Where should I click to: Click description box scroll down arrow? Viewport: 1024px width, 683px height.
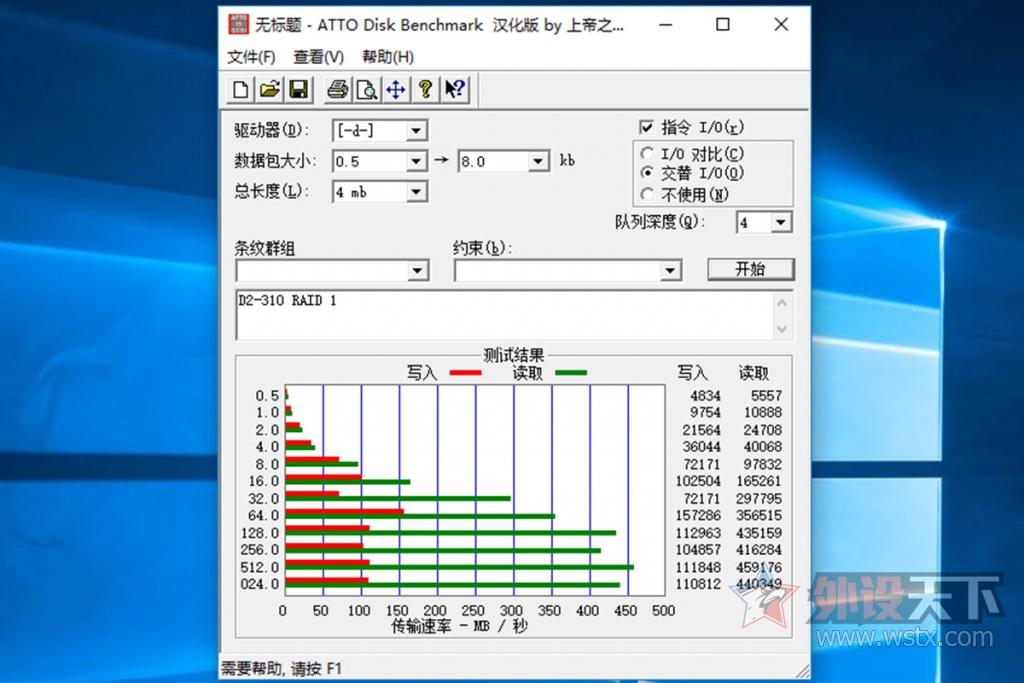[x=782, y=329]
